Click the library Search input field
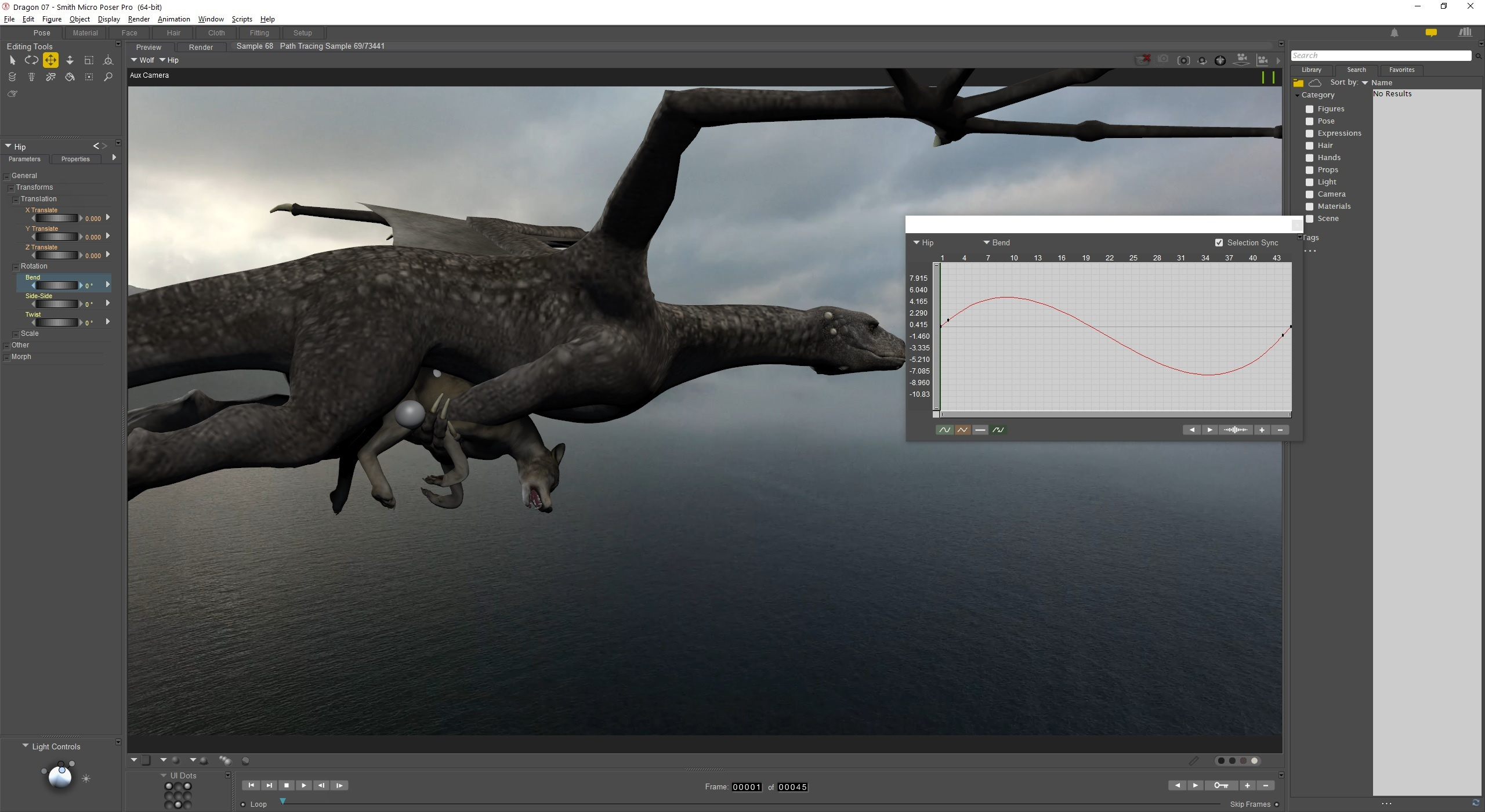 (x=1381, y=56)
